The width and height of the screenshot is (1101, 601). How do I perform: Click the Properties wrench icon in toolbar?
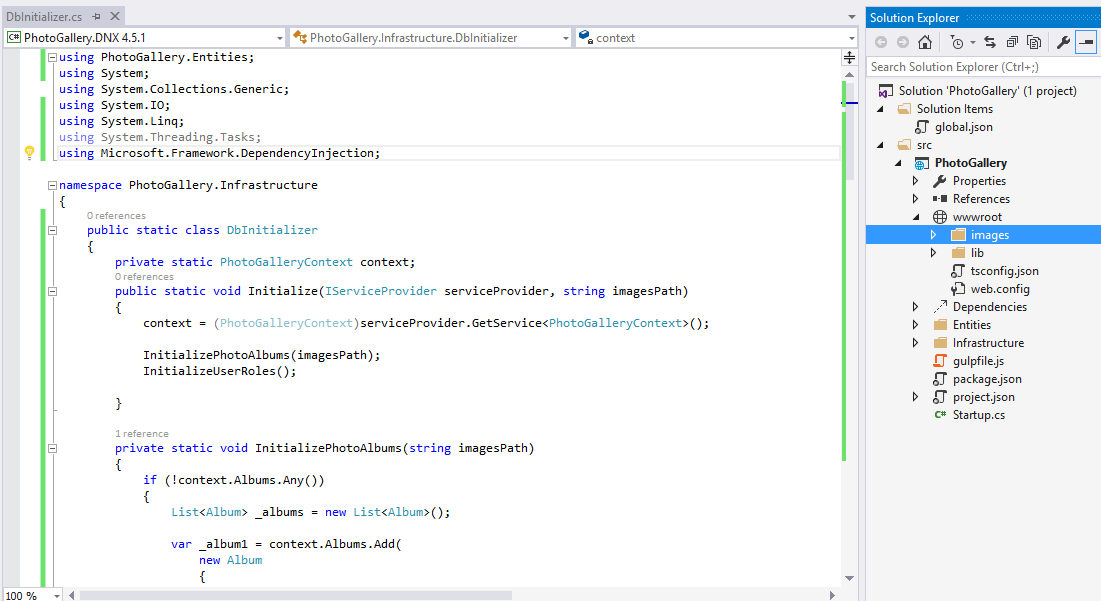[x=1064, y=42]
